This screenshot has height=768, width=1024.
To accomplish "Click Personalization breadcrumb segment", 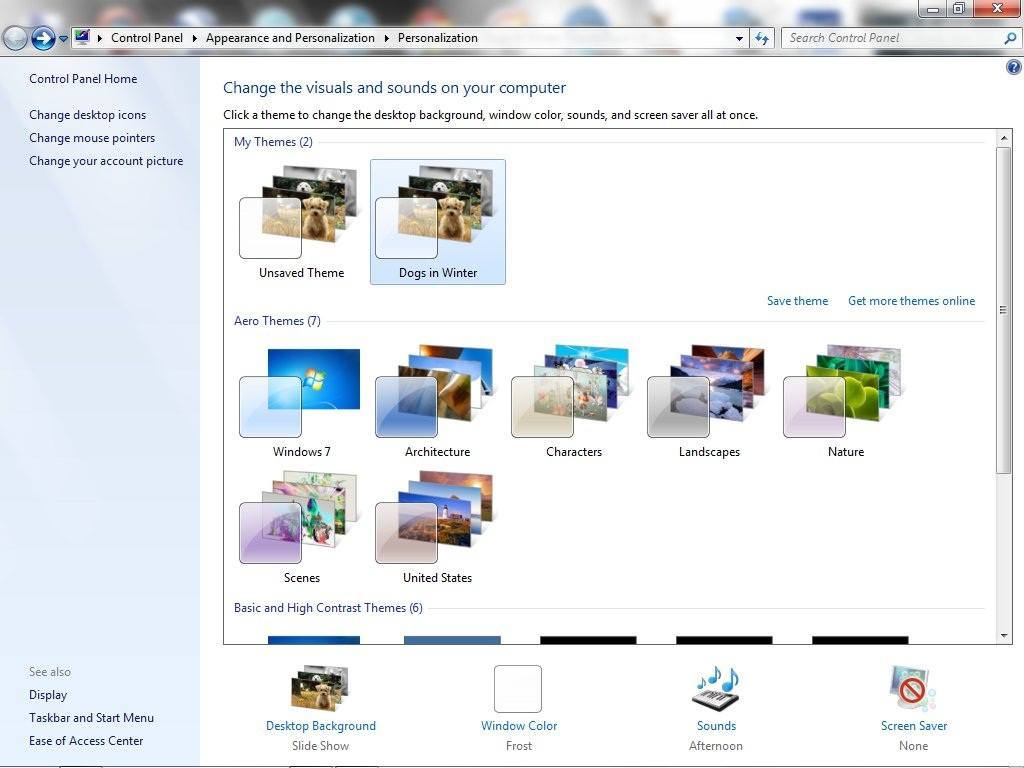I will click(x=438, y=38).
